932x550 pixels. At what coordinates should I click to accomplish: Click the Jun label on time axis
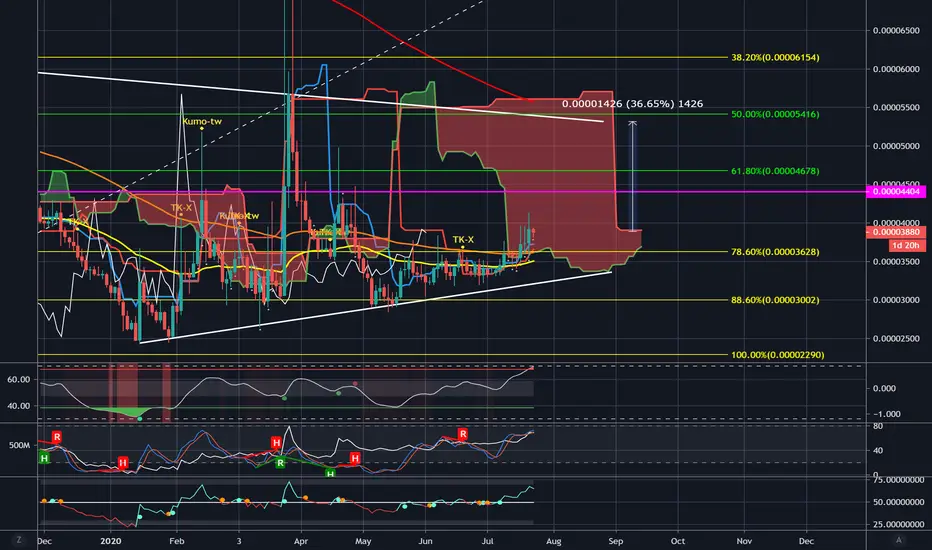[425, 541]
